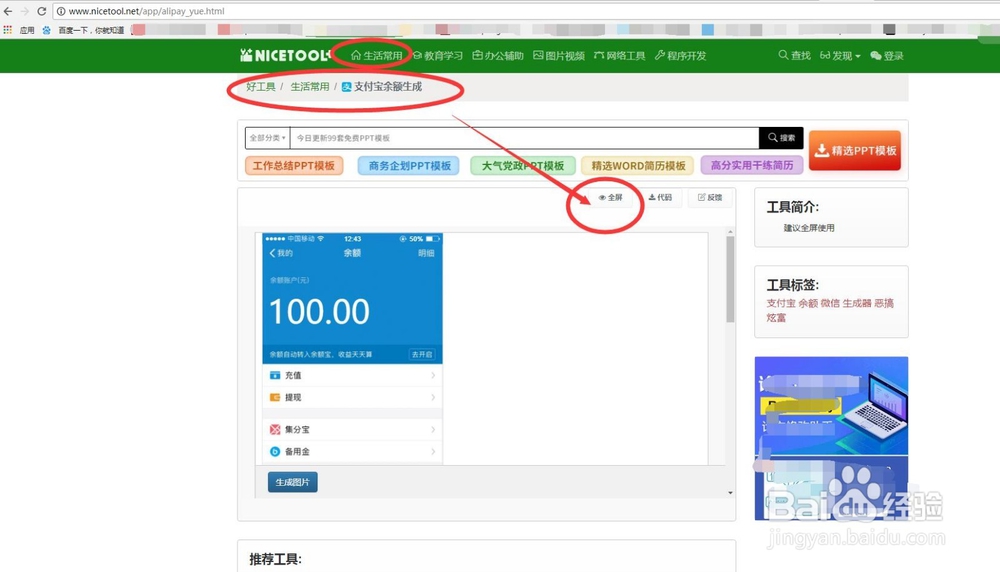Click the black 搜索 search button

tap(781, 138)
